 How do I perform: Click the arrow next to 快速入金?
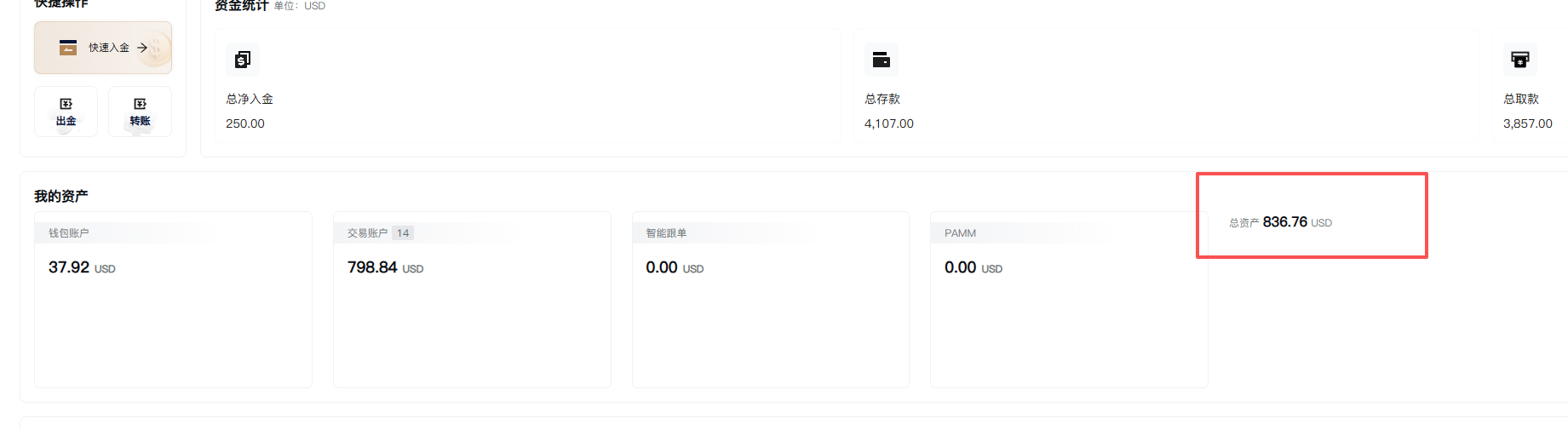pyautogui.click(x=142, y=48)
